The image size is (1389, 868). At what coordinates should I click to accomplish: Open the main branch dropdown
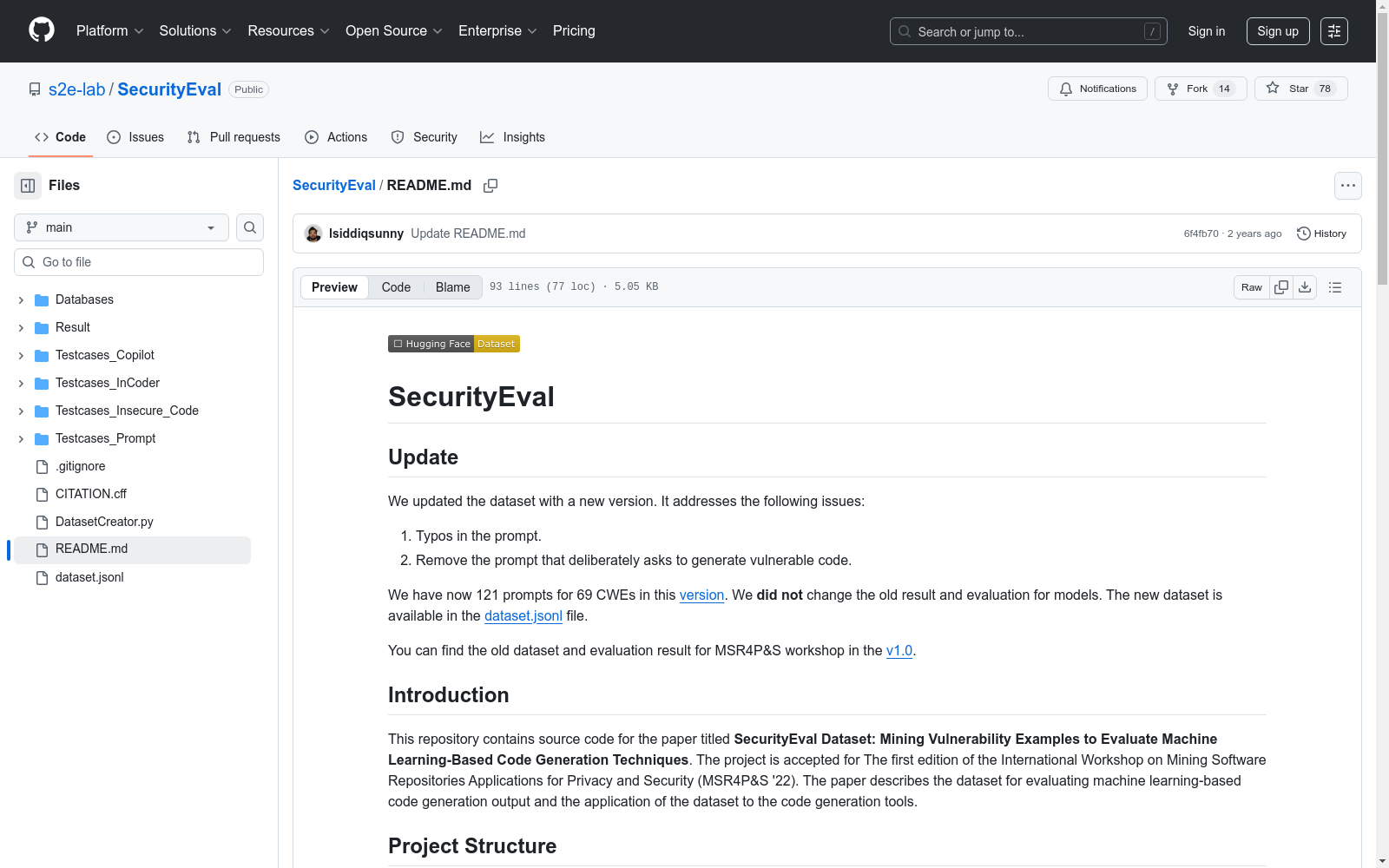[122, 227]
